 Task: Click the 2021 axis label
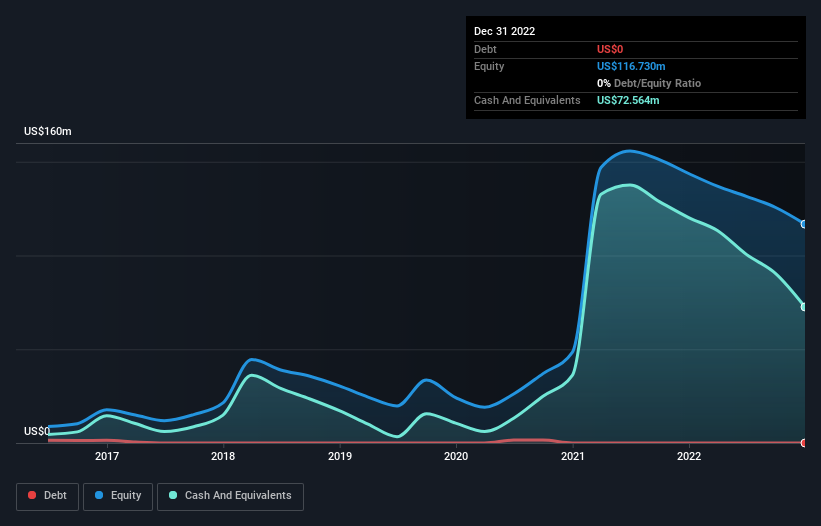(573, 456)
